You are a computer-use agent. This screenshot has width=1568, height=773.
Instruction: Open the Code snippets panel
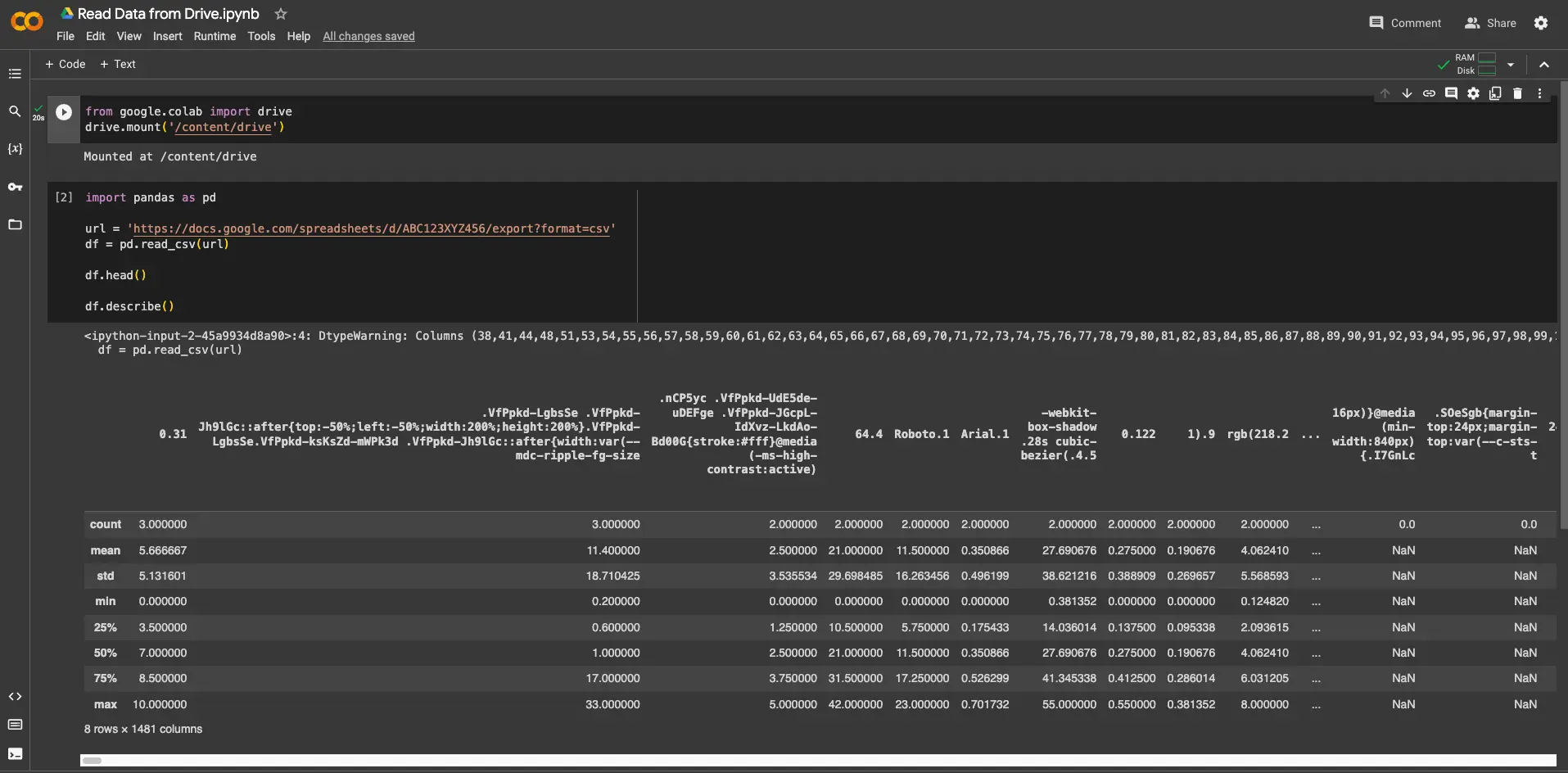tap(15, 697)
